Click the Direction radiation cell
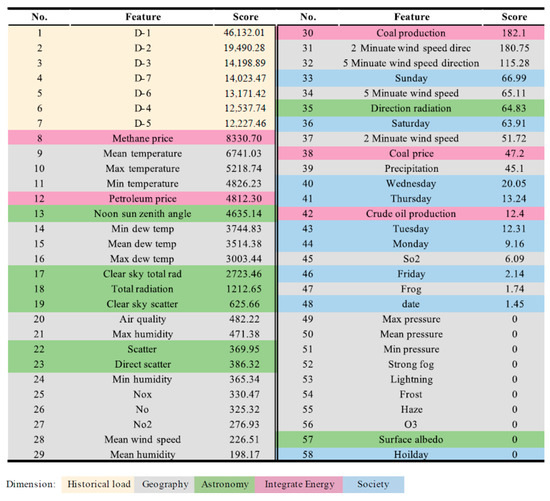Viewport: 550px width, 501px height. click(411, 108)
